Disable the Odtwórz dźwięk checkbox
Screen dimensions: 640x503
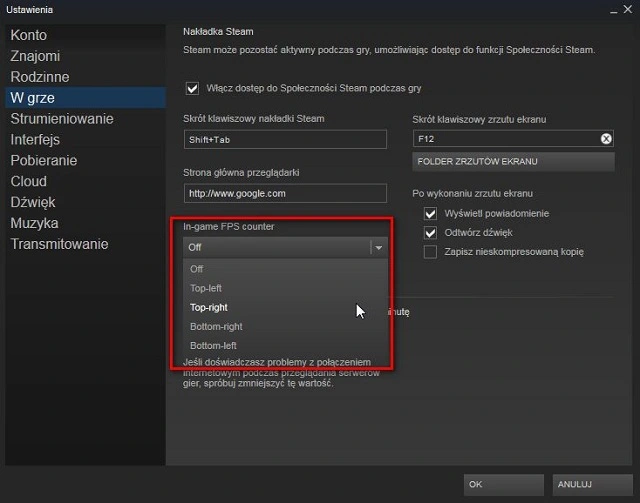click(431, 232)
